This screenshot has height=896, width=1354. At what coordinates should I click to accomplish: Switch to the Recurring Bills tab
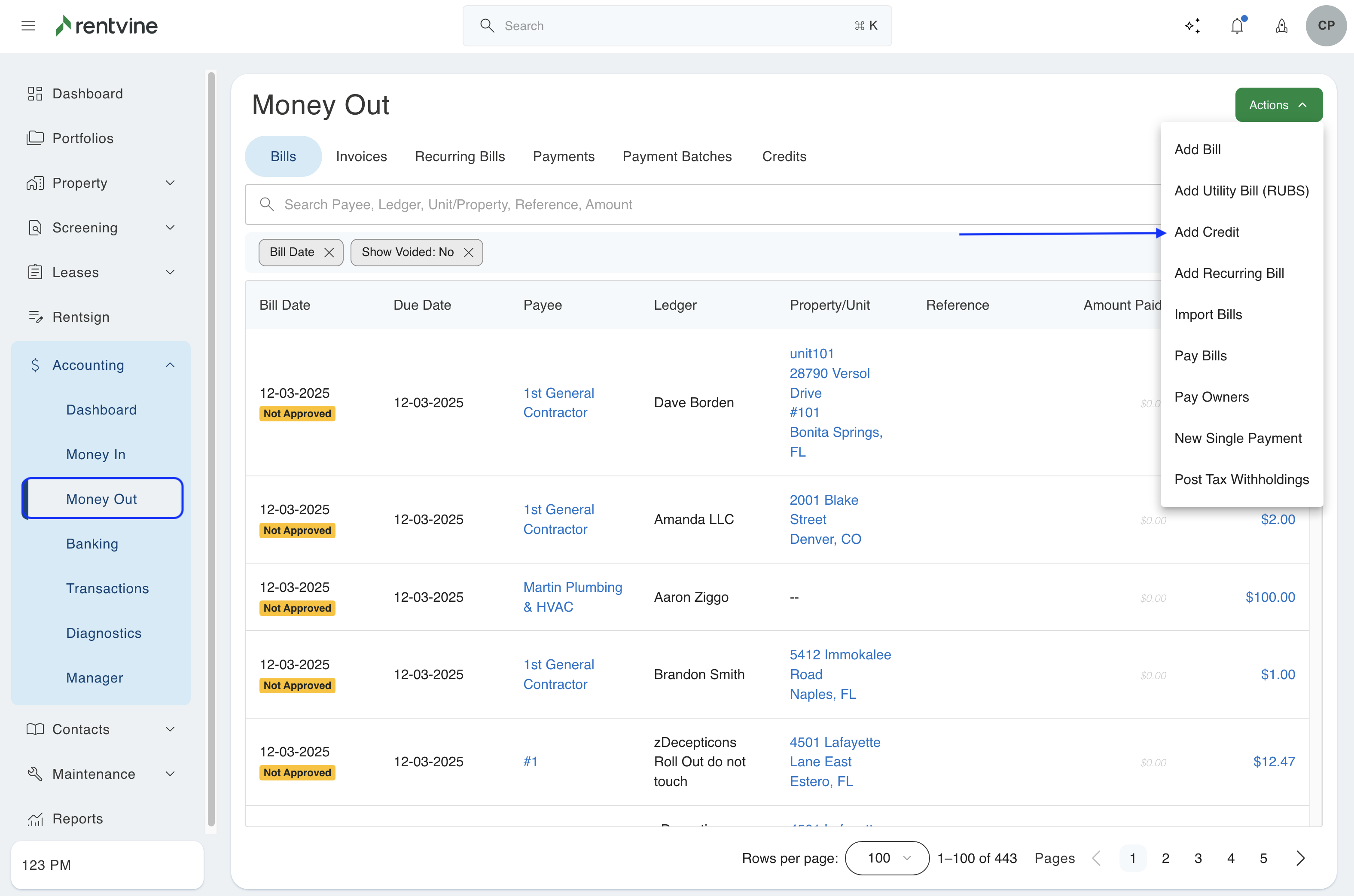pos(460,157)
